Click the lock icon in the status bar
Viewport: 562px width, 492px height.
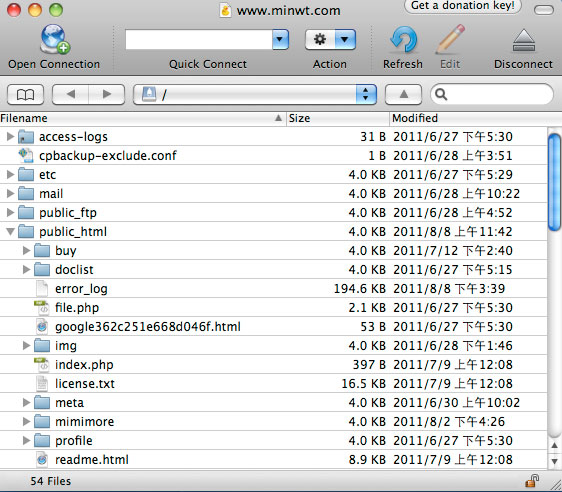[x=532, y=481]
